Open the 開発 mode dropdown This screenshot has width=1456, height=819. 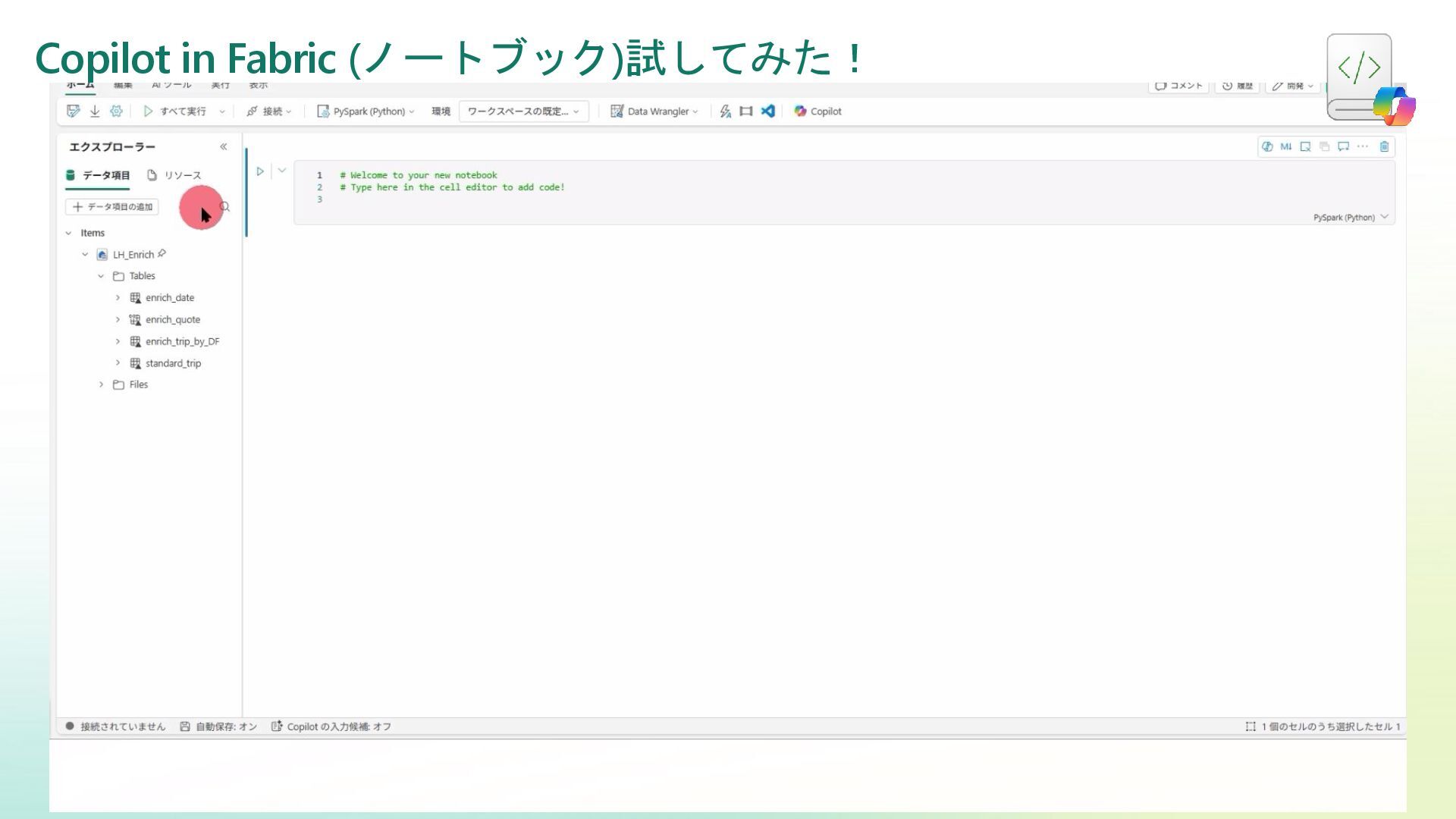[x=1293, y=86]
